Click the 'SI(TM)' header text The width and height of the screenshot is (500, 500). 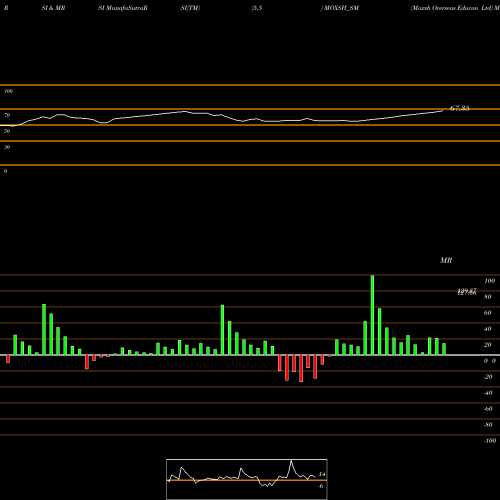190,8
